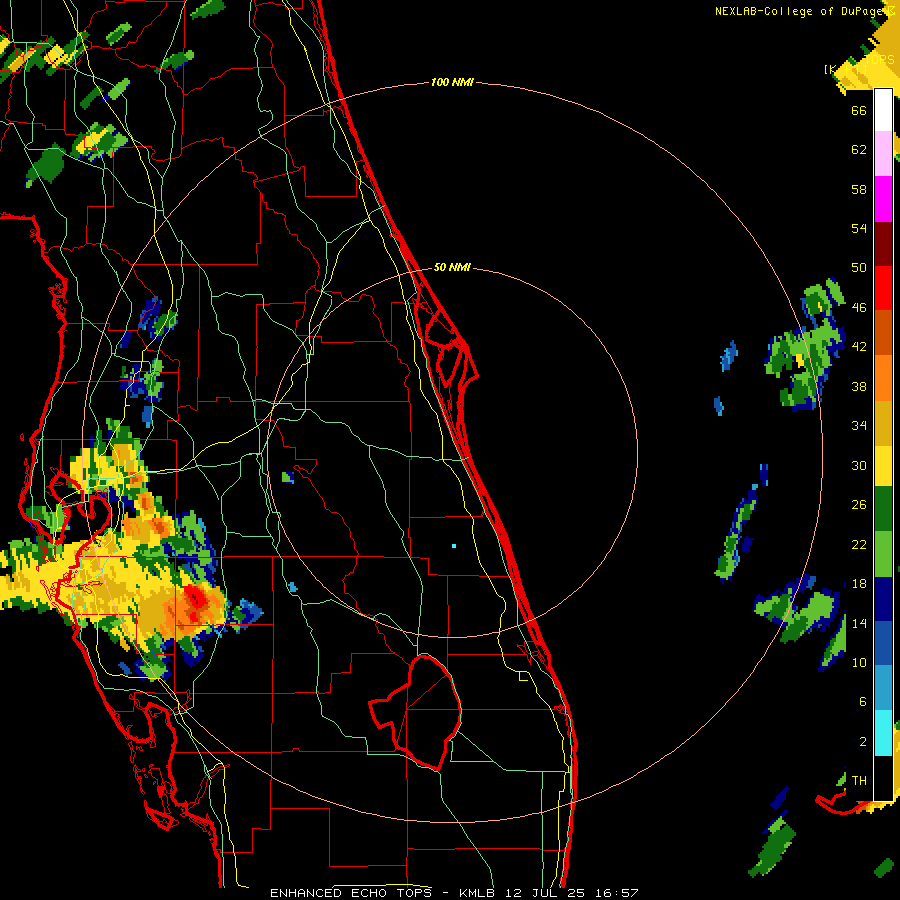Screen dimensions: 900x900
Task: Click the "54" legend value
Action: pyautogui.click(x=859, y=228)
